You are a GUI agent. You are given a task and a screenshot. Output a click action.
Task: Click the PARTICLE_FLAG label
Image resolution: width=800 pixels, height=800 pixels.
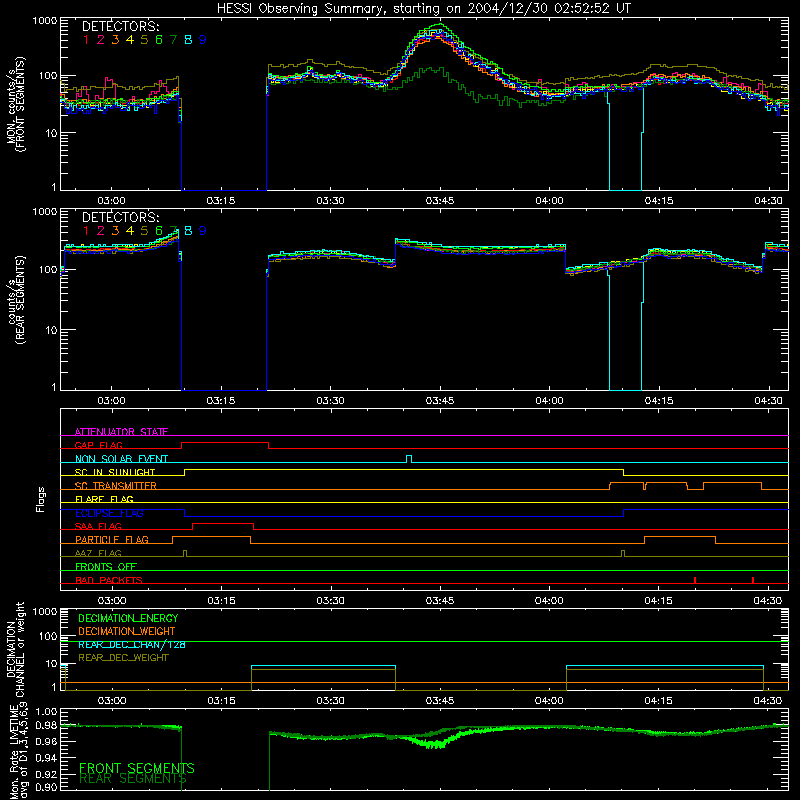(112, 540)
